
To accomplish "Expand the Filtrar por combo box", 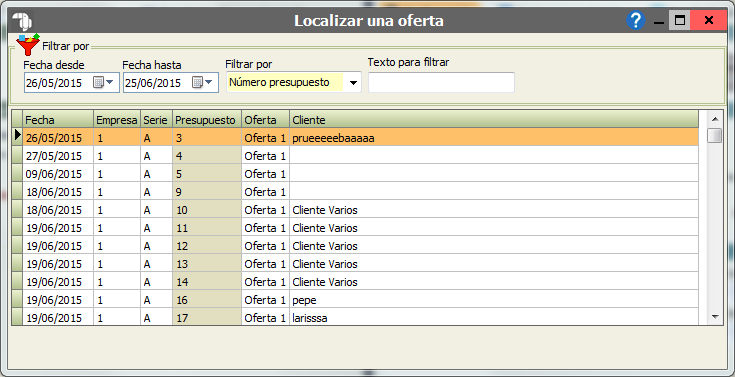I will (x=353, y=83).
